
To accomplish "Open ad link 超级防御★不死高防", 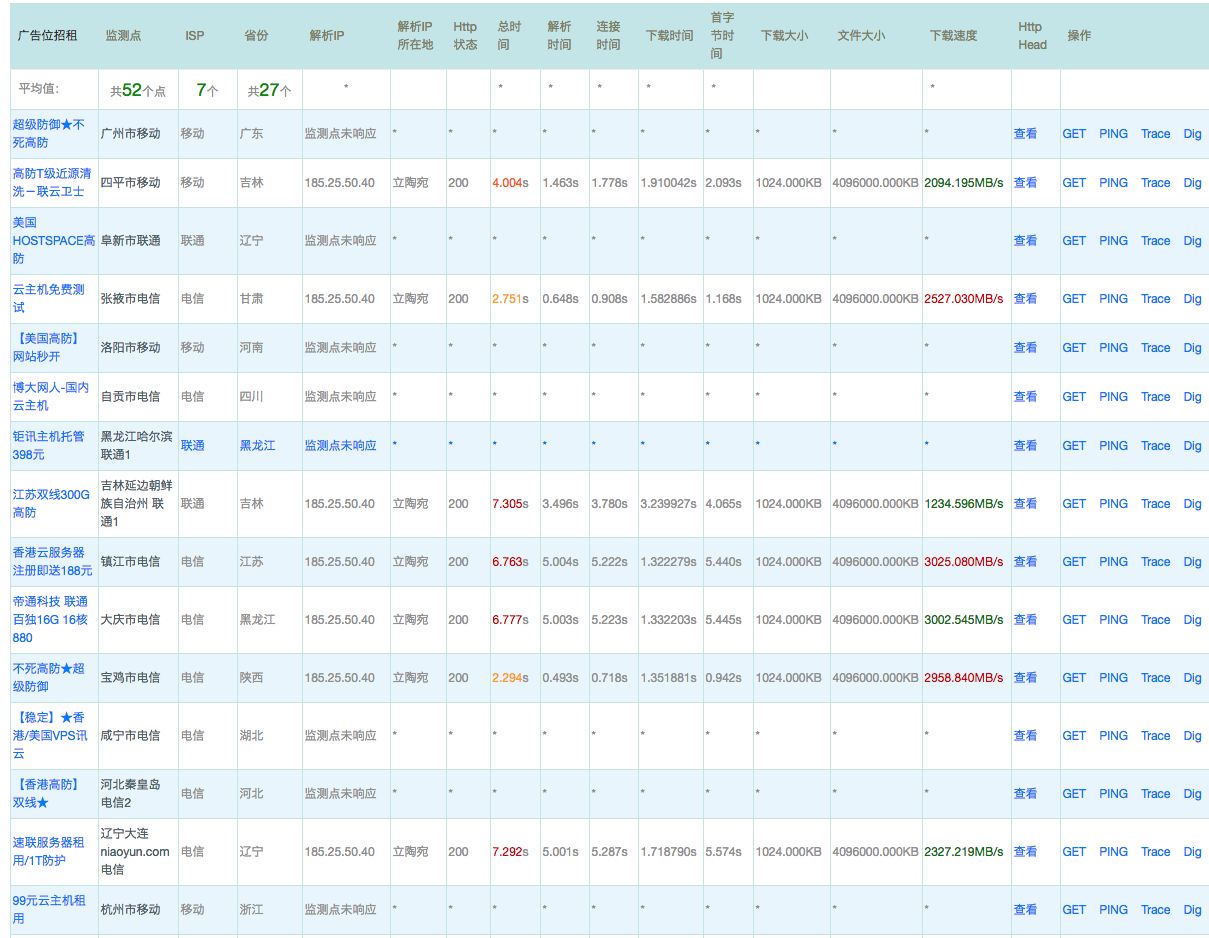I will pyautogui.click(x=49, y=133).
